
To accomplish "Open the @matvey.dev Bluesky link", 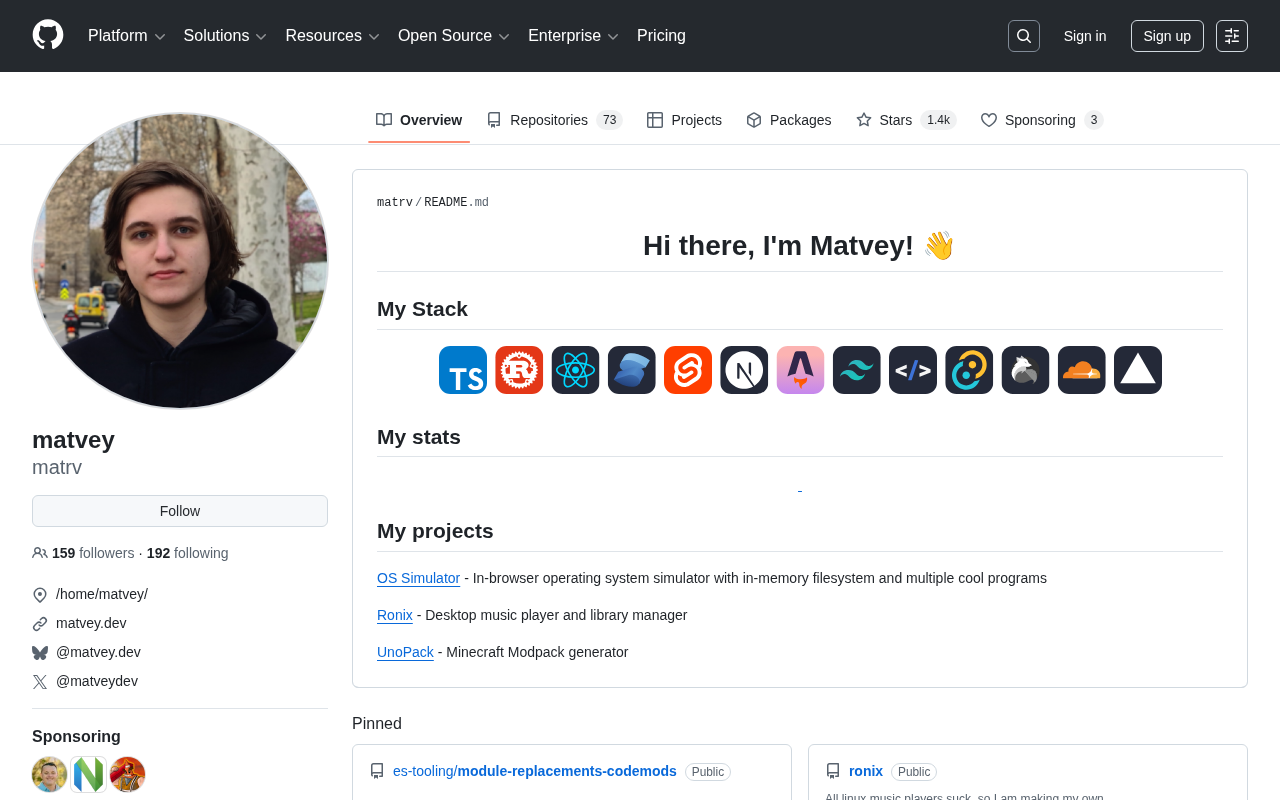I will (98, 652).
